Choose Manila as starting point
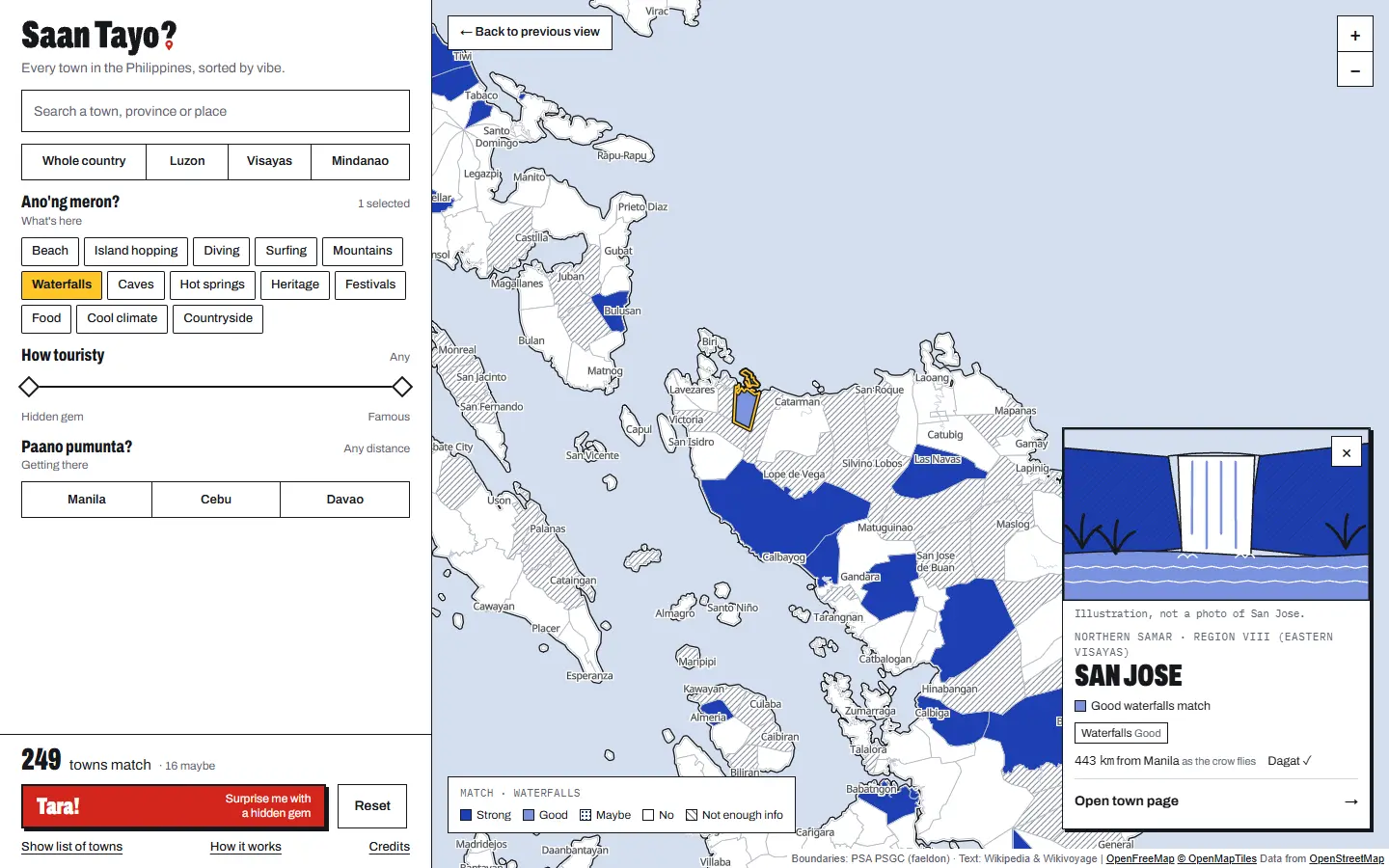The image size is (1389, 868). (87, 500)
